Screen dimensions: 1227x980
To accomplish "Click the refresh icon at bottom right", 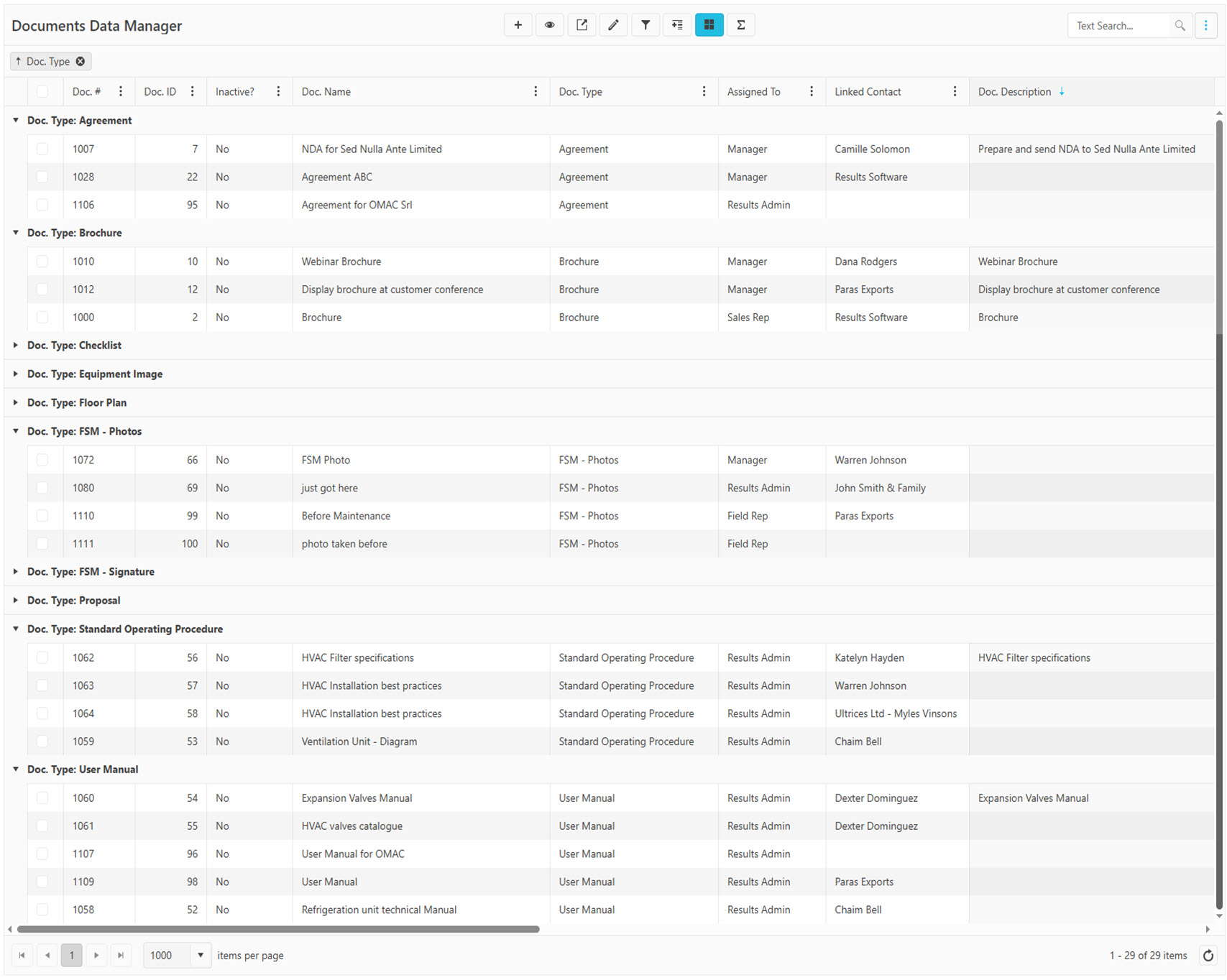I will tap(1208, 956).
